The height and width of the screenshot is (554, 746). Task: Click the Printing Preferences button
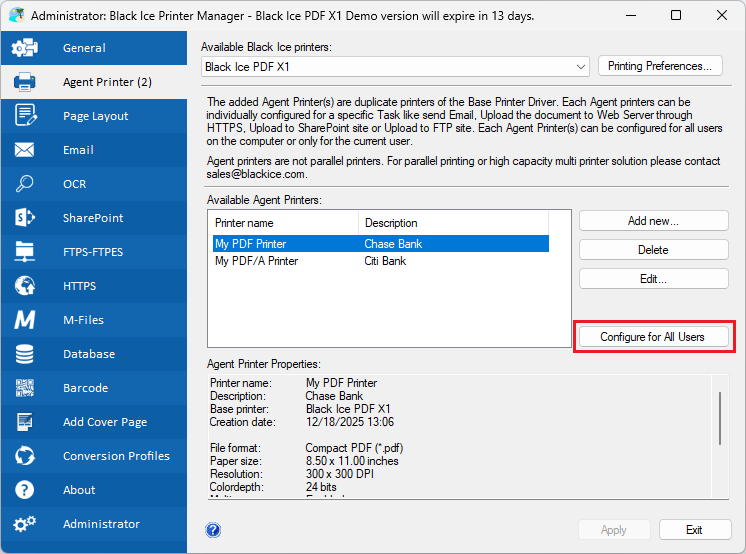[x=660, y=66]
